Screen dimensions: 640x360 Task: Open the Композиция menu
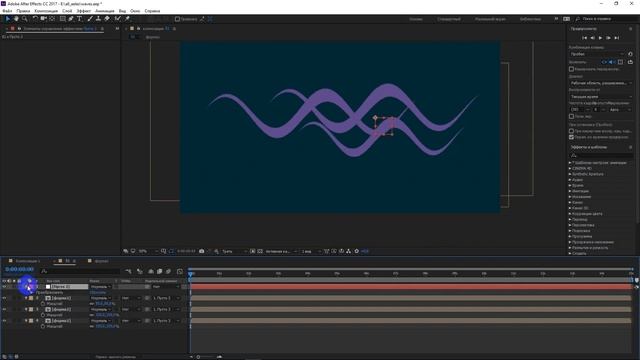click(x=46, y=11)
